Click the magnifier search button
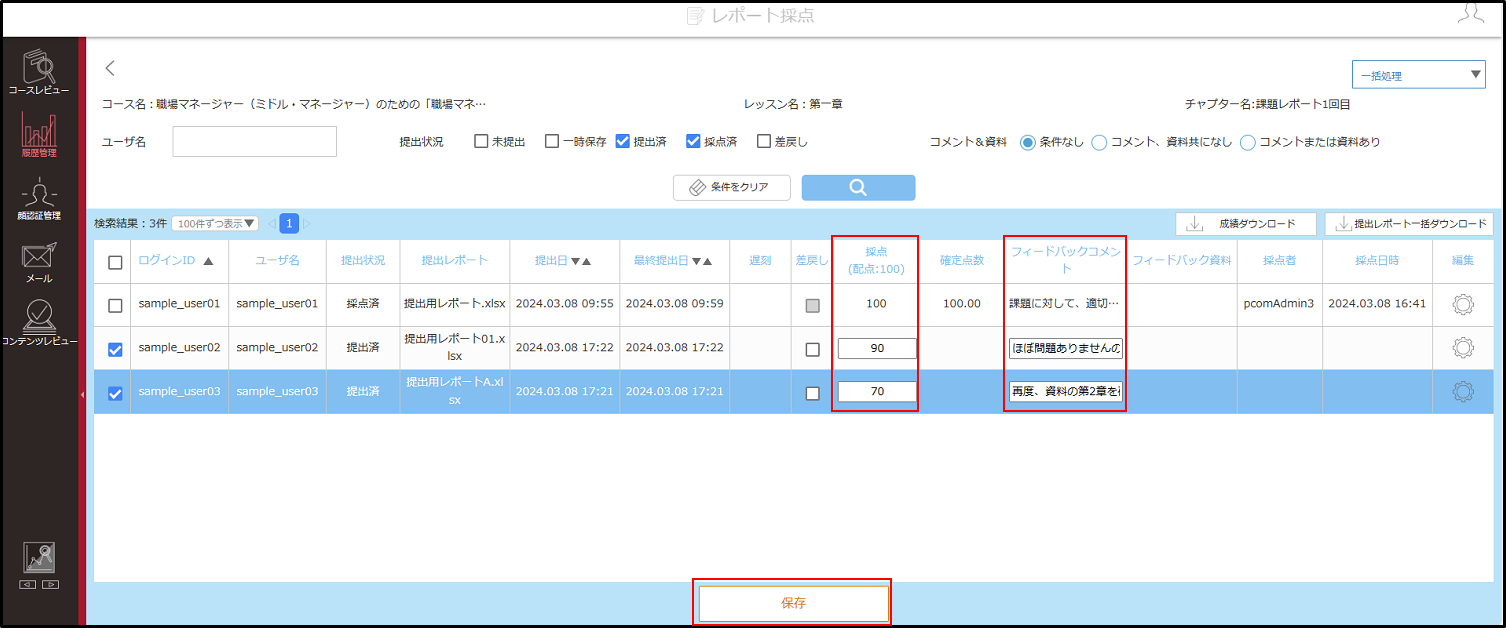1506x628 pixels. click(858, 187)
